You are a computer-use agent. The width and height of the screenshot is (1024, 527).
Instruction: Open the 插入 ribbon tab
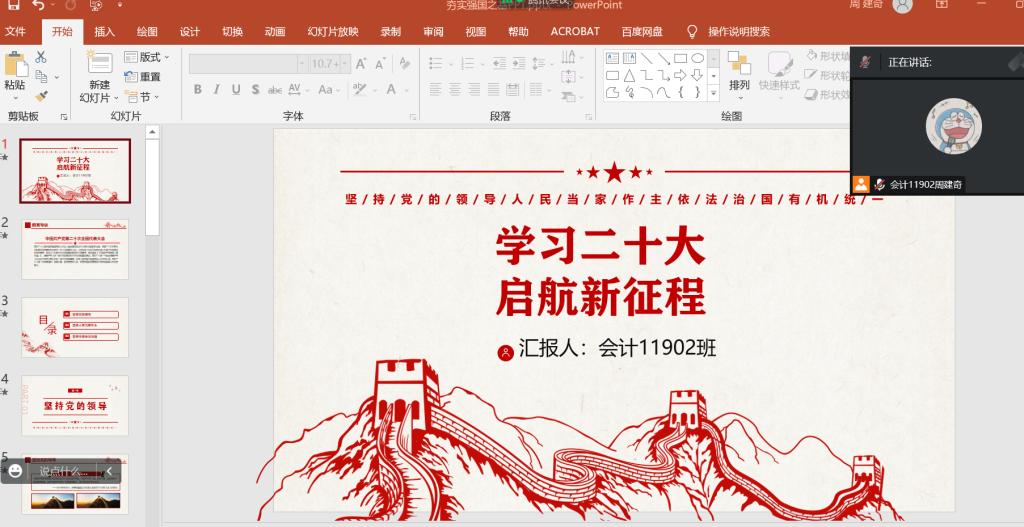coord(105,31)
